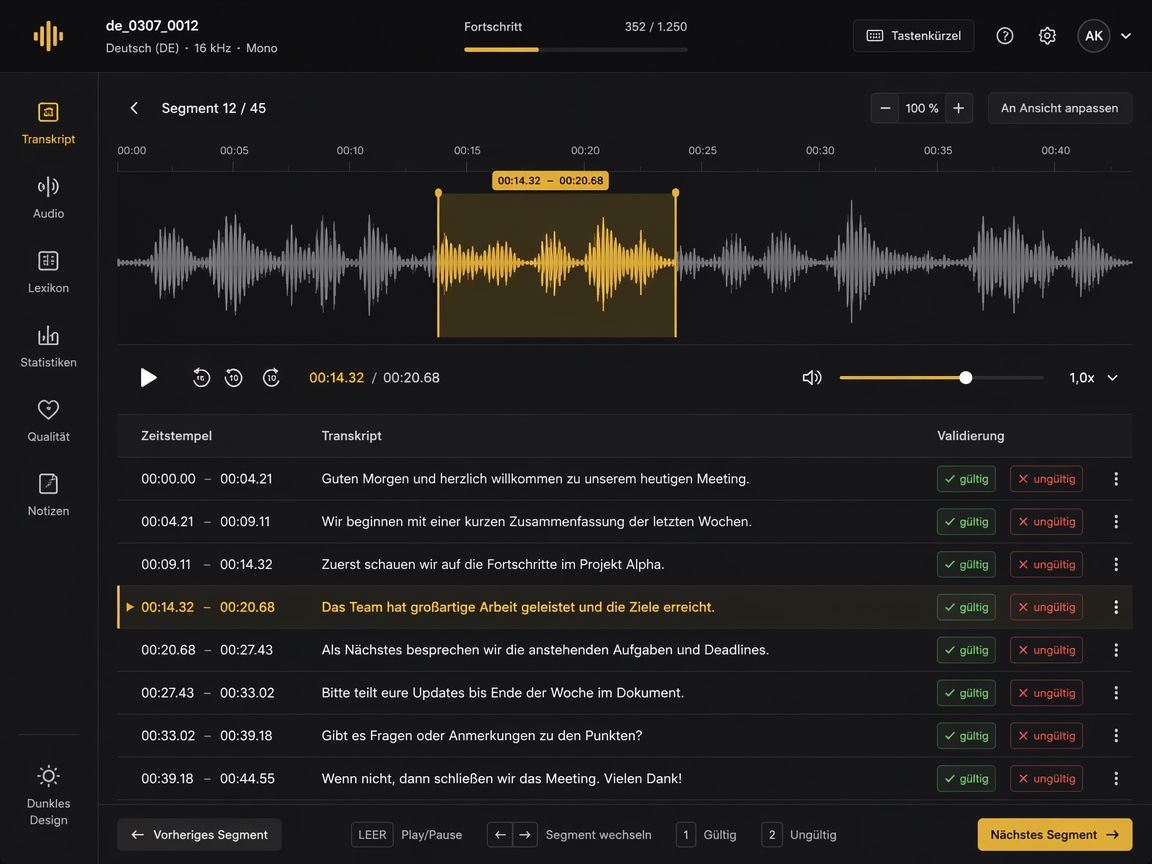Open the Transkript sidebar panel
Image resolution: width=1152 pixels, height=864 pixels.
pos(48,123)
